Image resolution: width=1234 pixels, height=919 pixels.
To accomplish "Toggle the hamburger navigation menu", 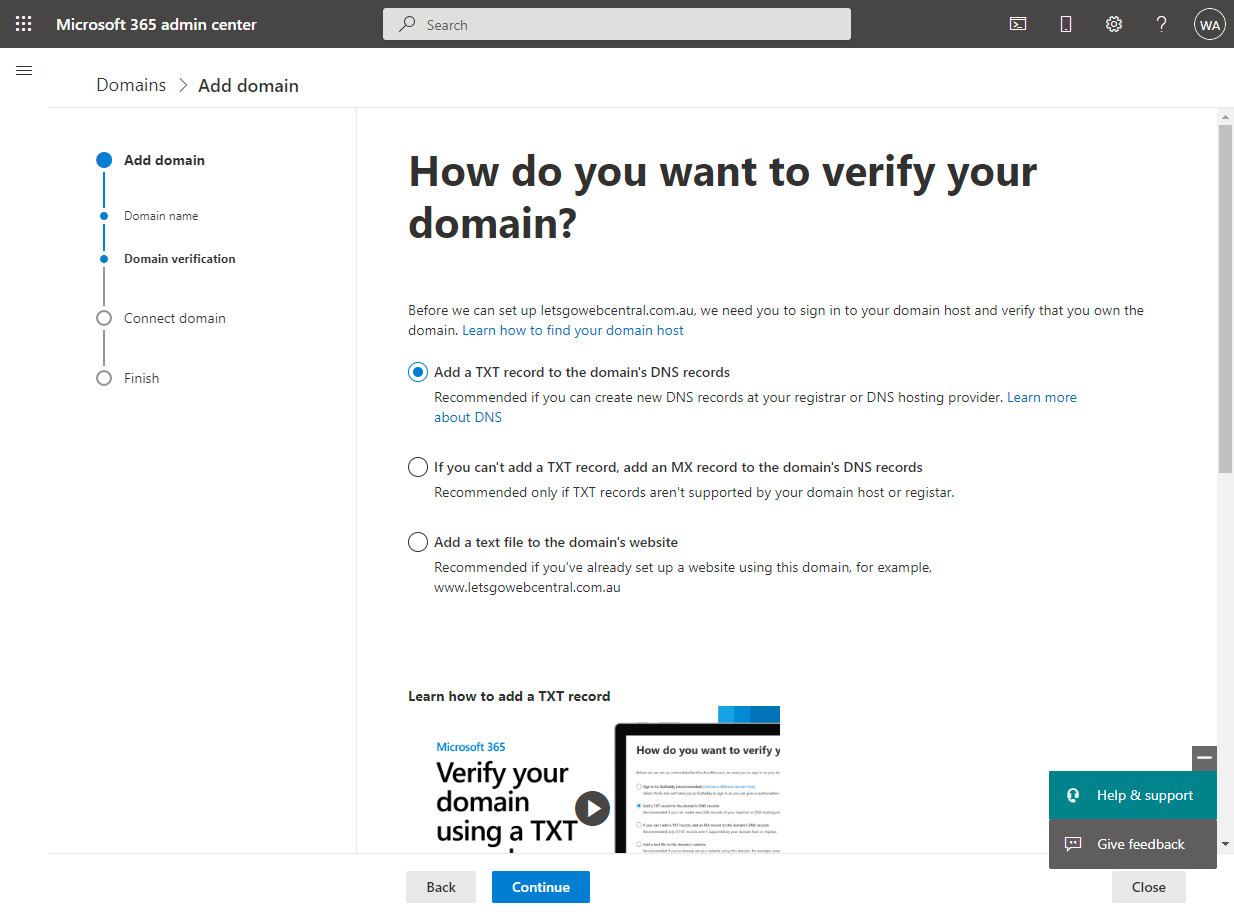I will click(x=24, y=70).
